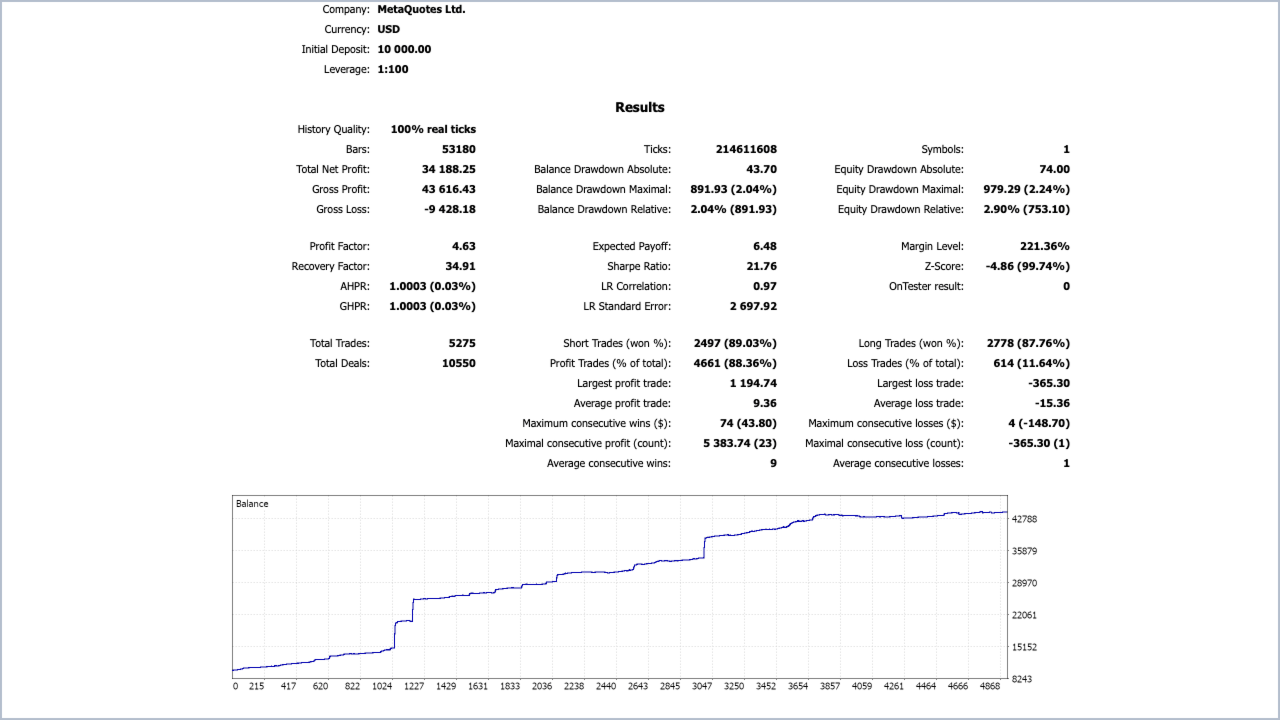Click the Bars count "53180"
The width and height of the screenshot is (1280, 720).
coord(459,149)
